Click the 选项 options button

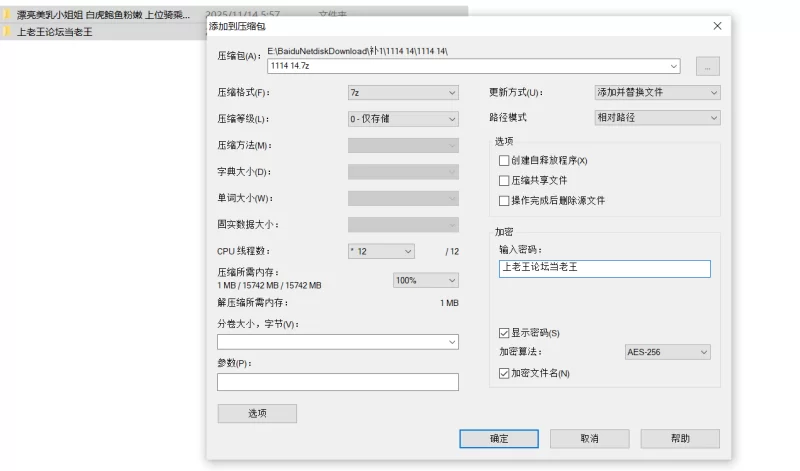257,413
